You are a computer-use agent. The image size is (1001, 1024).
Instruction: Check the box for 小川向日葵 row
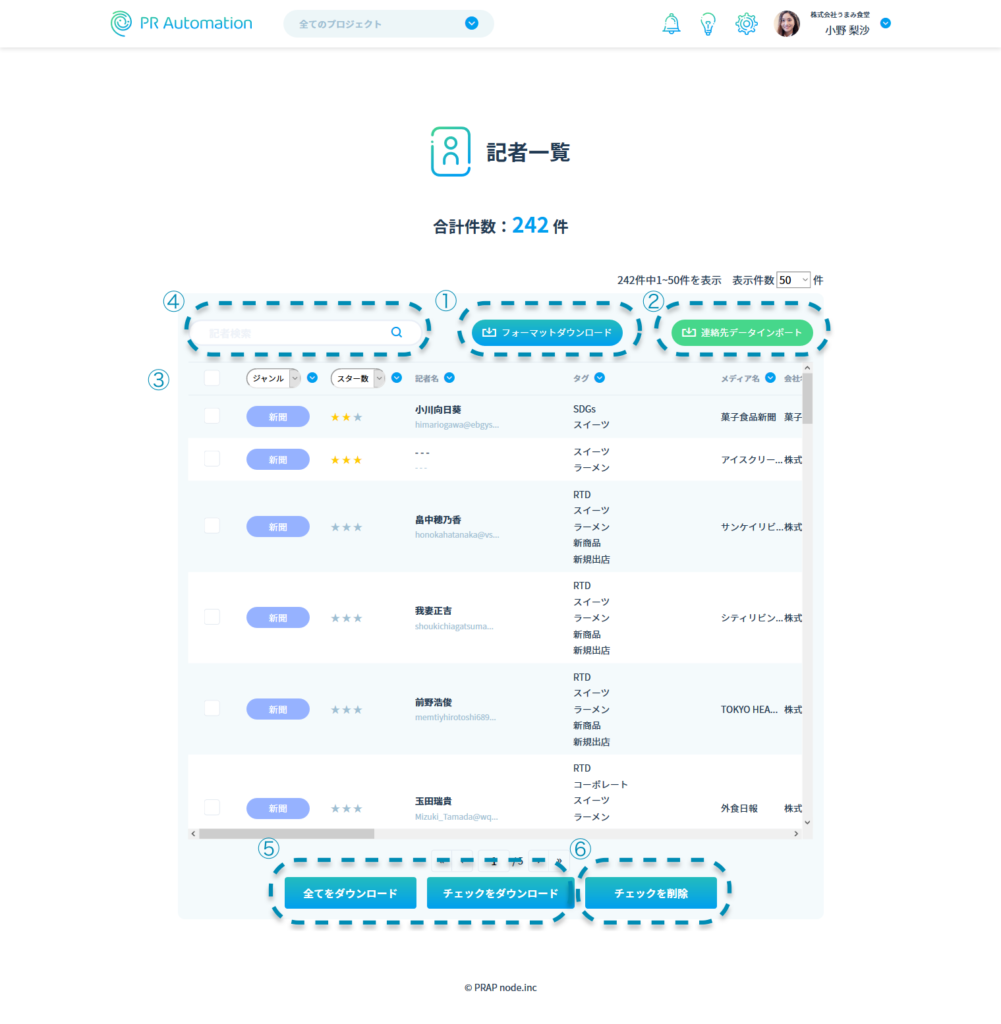pos(212,416)
